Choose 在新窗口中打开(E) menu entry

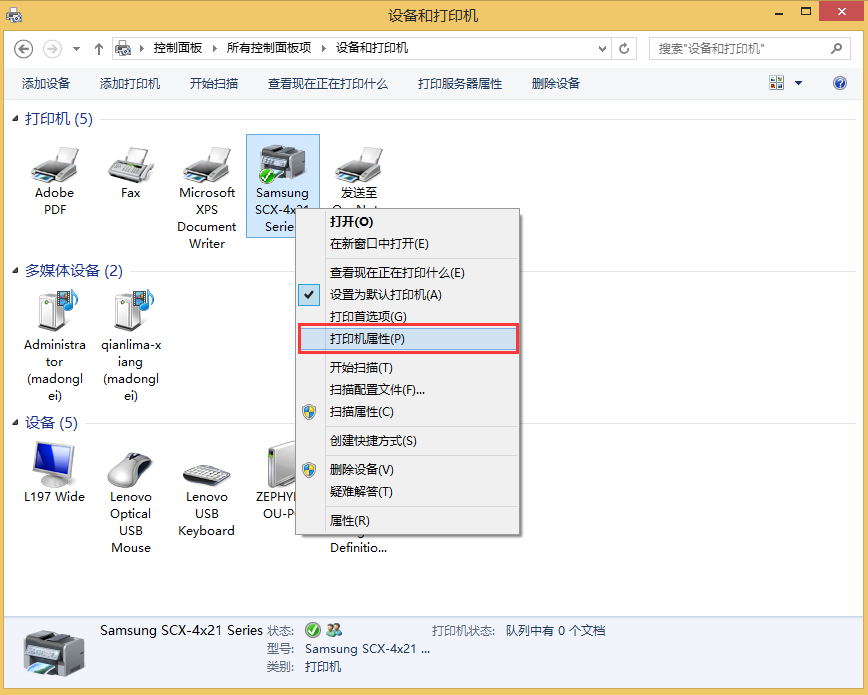407,244
